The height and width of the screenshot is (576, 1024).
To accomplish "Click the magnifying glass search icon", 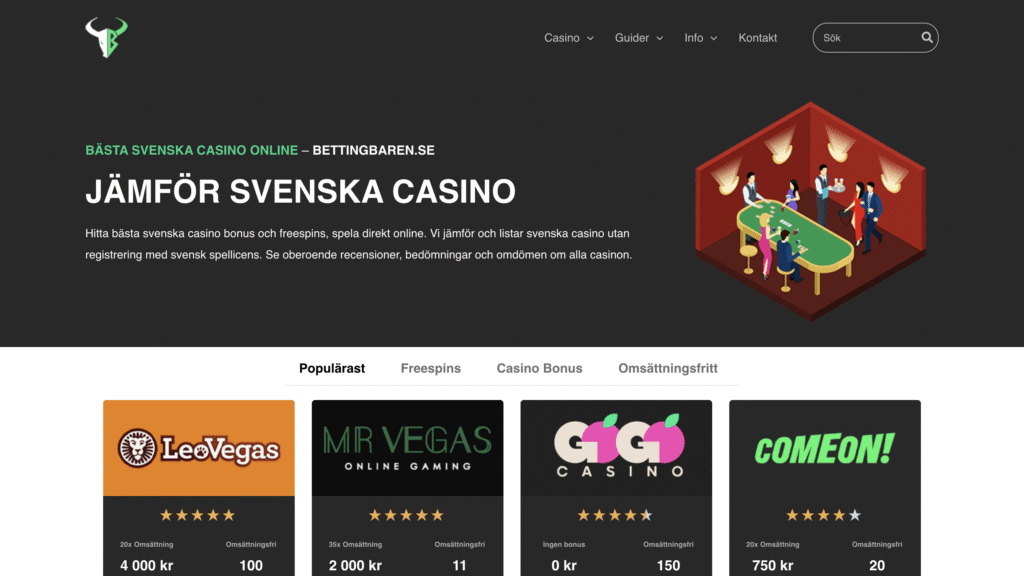I will click(927, 38).
